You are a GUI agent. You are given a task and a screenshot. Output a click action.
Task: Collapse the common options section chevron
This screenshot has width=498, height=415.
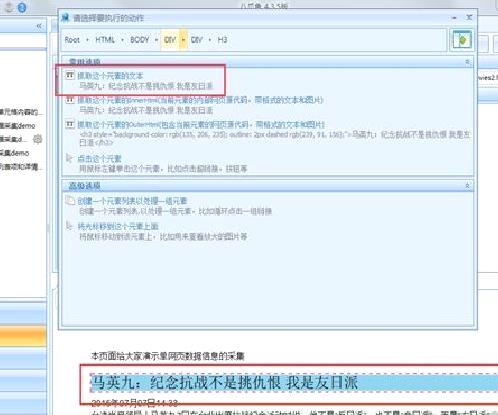tap(467, 62)
